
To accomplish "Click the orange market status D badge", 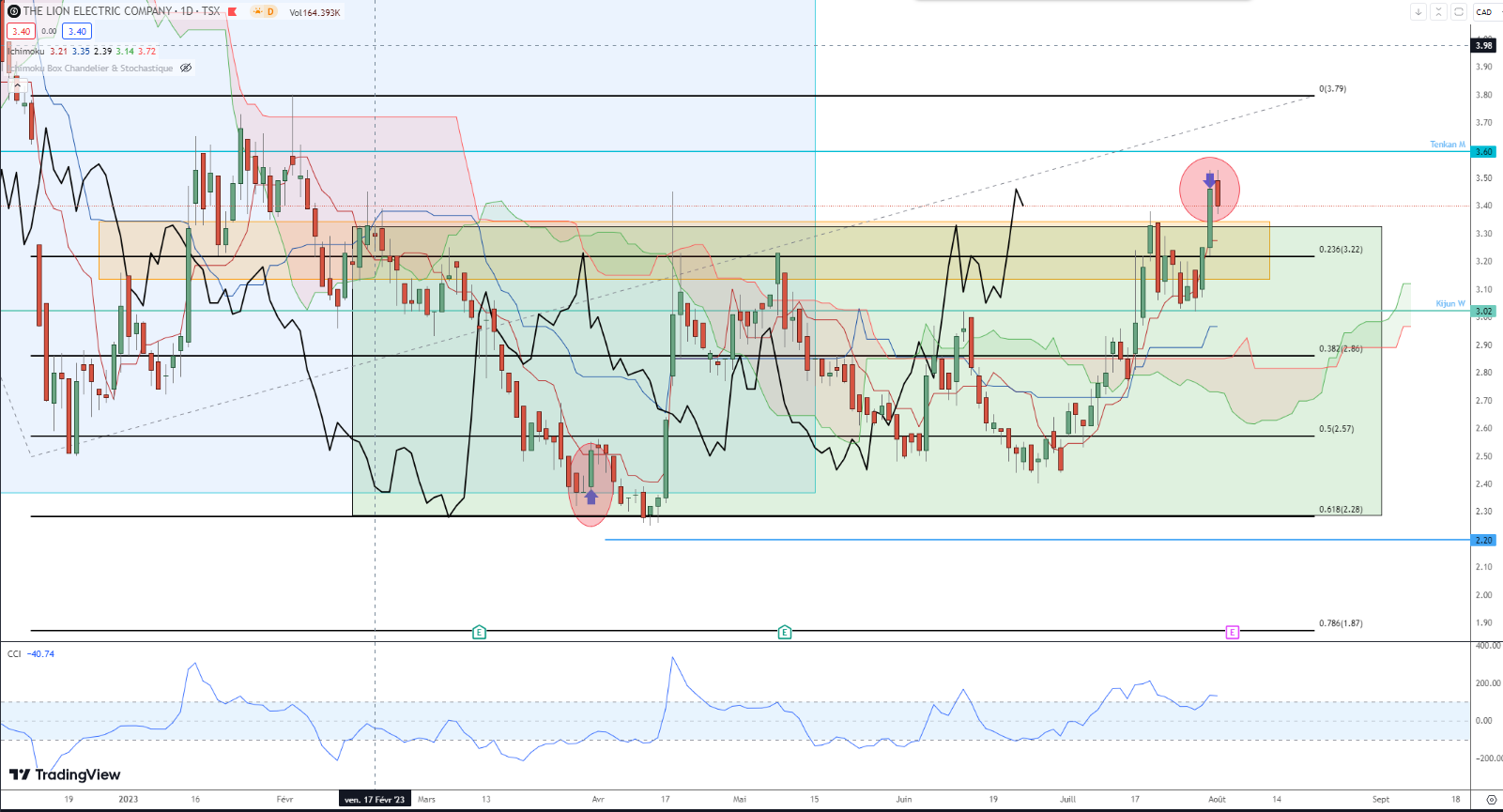I will [264, 12].
